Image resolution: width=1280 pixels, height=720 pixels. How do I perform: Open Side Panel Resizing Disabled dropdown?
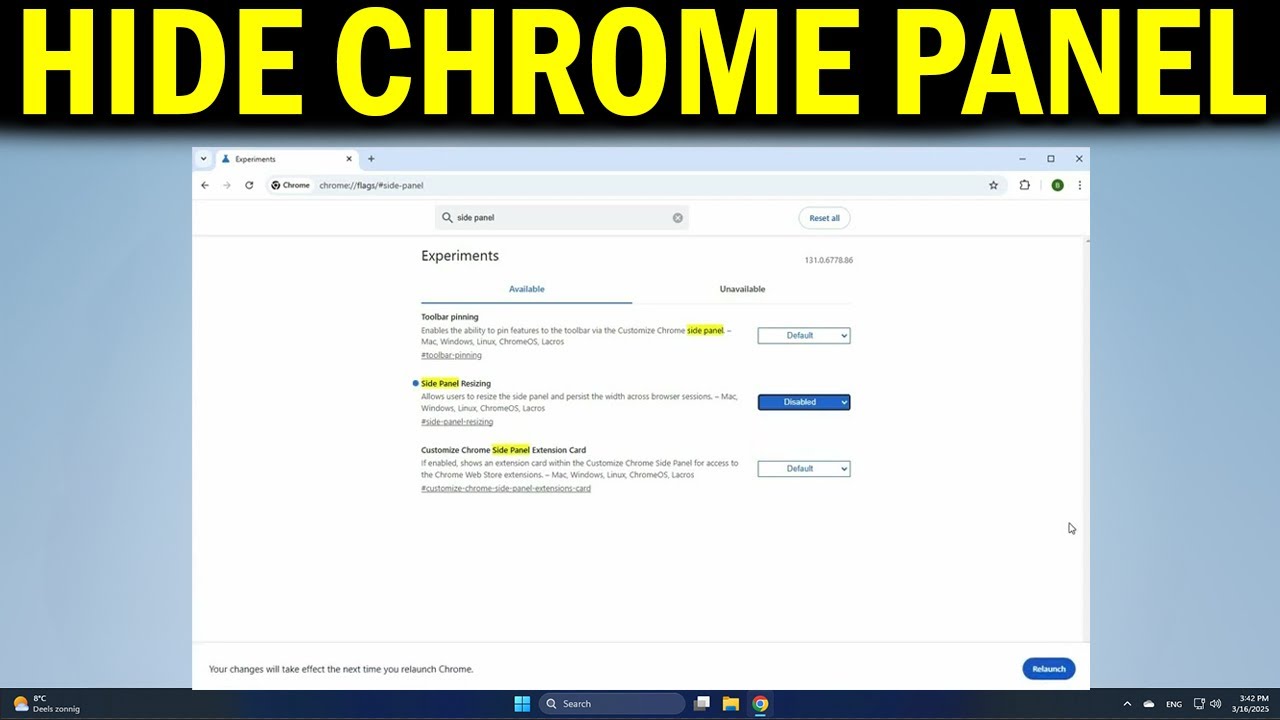[x=804, y=402]
